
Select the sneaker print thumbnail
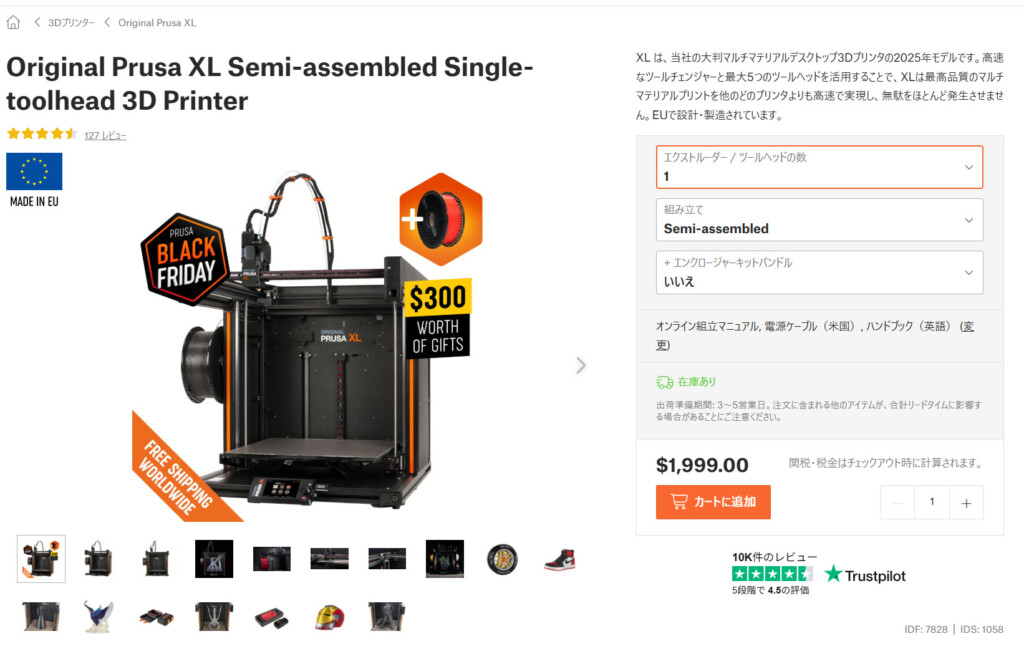[560, 560]
